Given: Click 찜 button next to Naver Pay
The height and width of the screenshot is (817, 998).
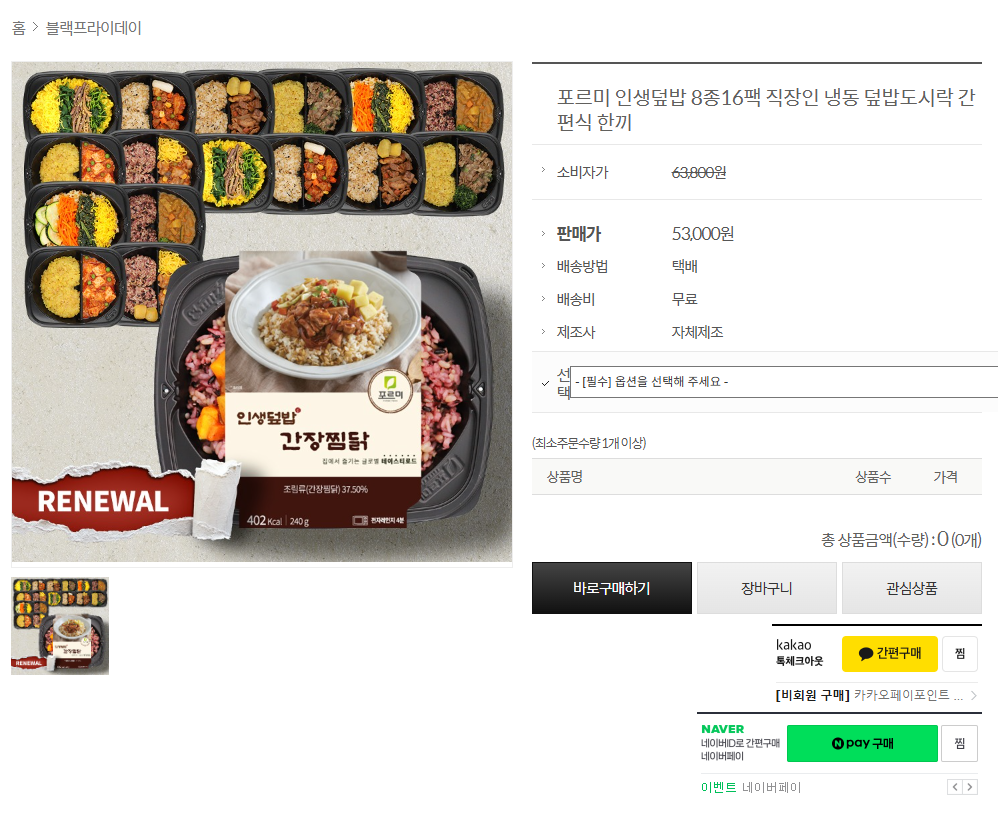Looking at the screenshot, I should [x=960, y=743].
